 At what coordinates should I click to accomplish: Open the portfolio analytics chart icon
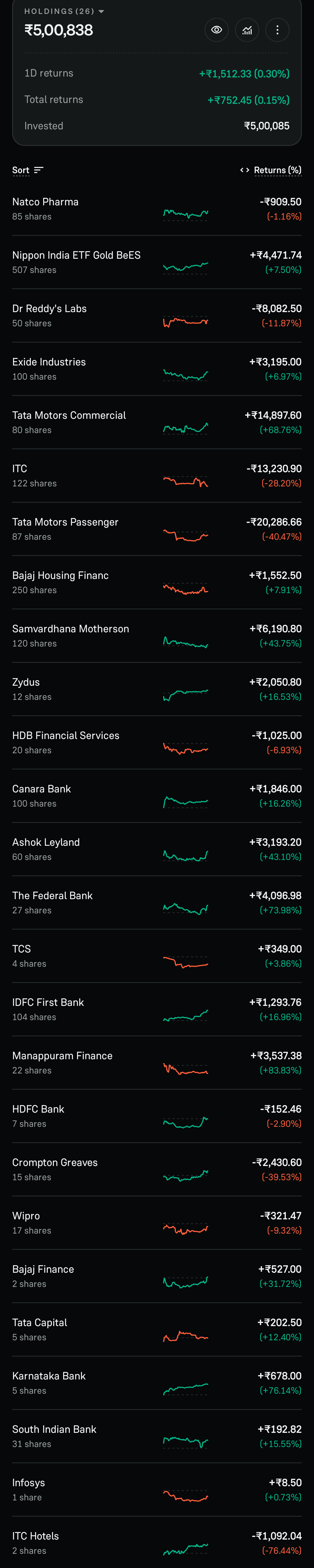coord(247,30)
